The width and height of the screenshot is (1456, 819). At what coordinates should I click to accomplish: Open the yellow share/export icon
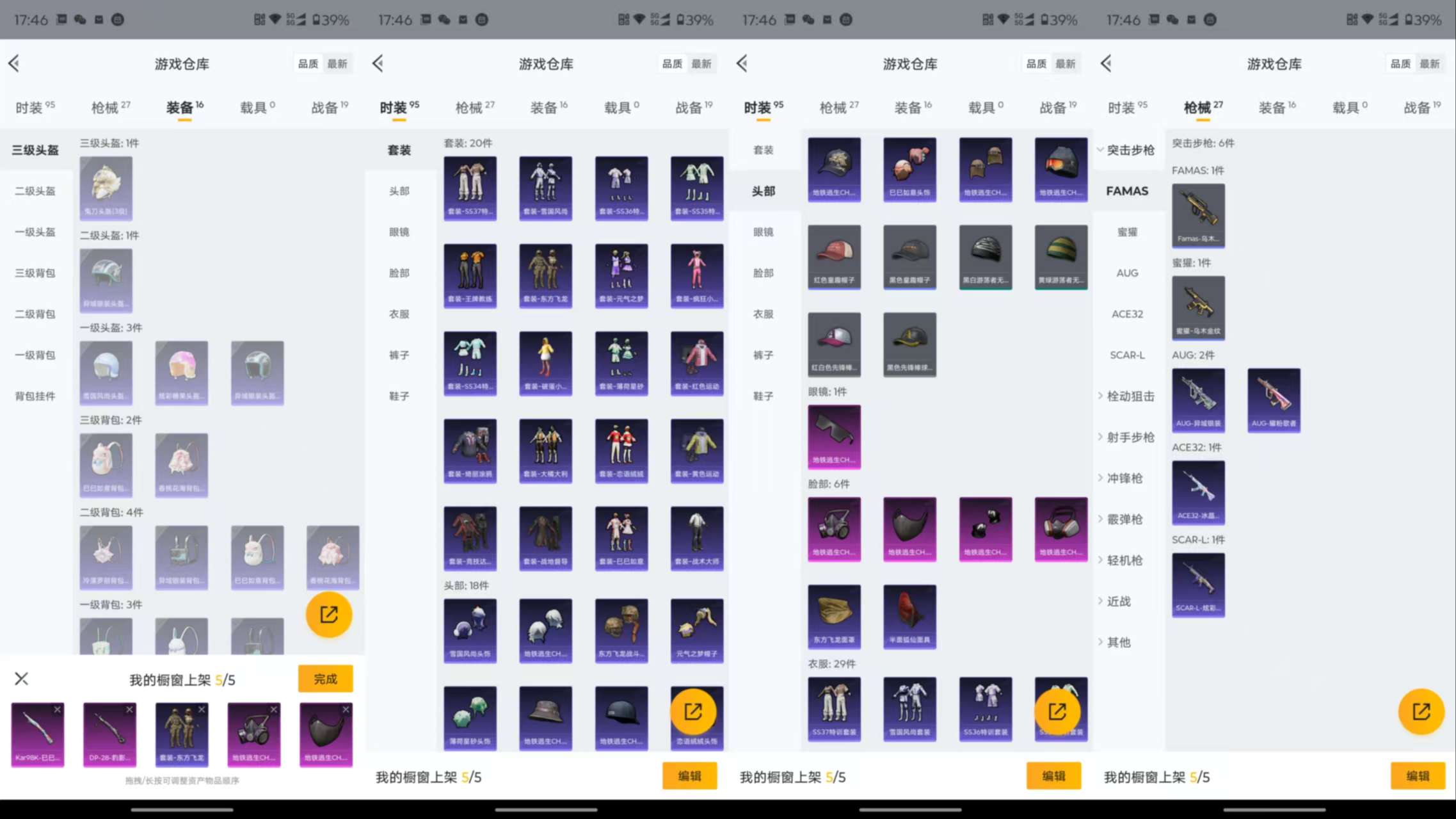pos(328,615)
